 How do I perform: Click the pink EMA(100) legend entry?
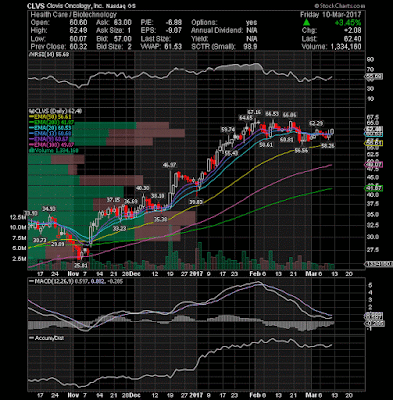(x=51, y=145)
